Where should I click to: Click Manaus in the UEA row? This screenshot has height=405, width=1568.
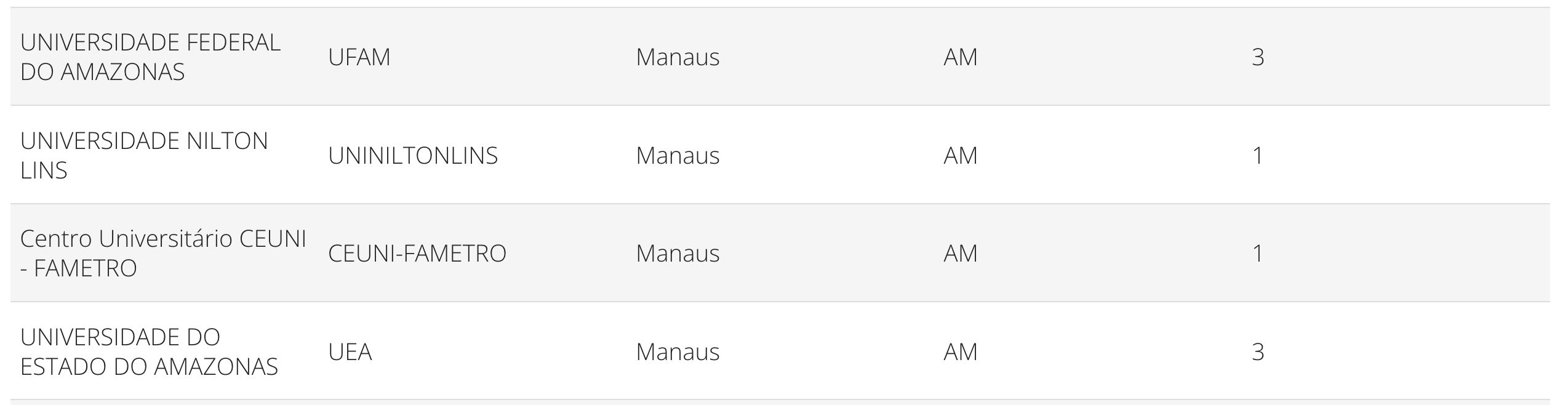point(678,352)
